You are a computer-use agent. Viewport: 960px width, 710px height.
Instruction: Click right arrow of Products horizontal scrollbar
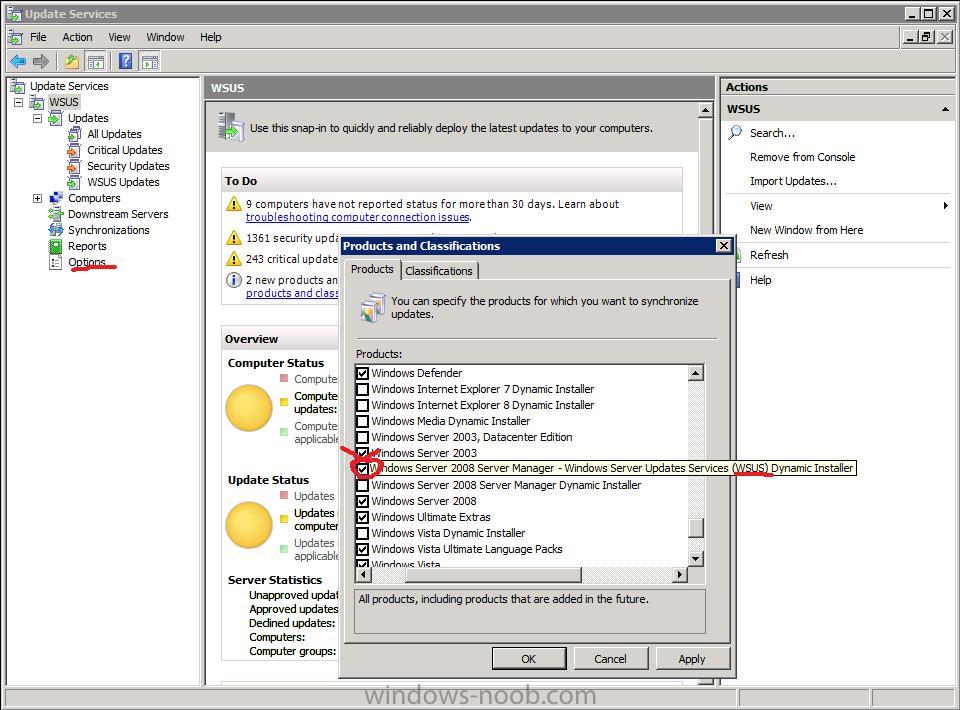tap(679, 575)
